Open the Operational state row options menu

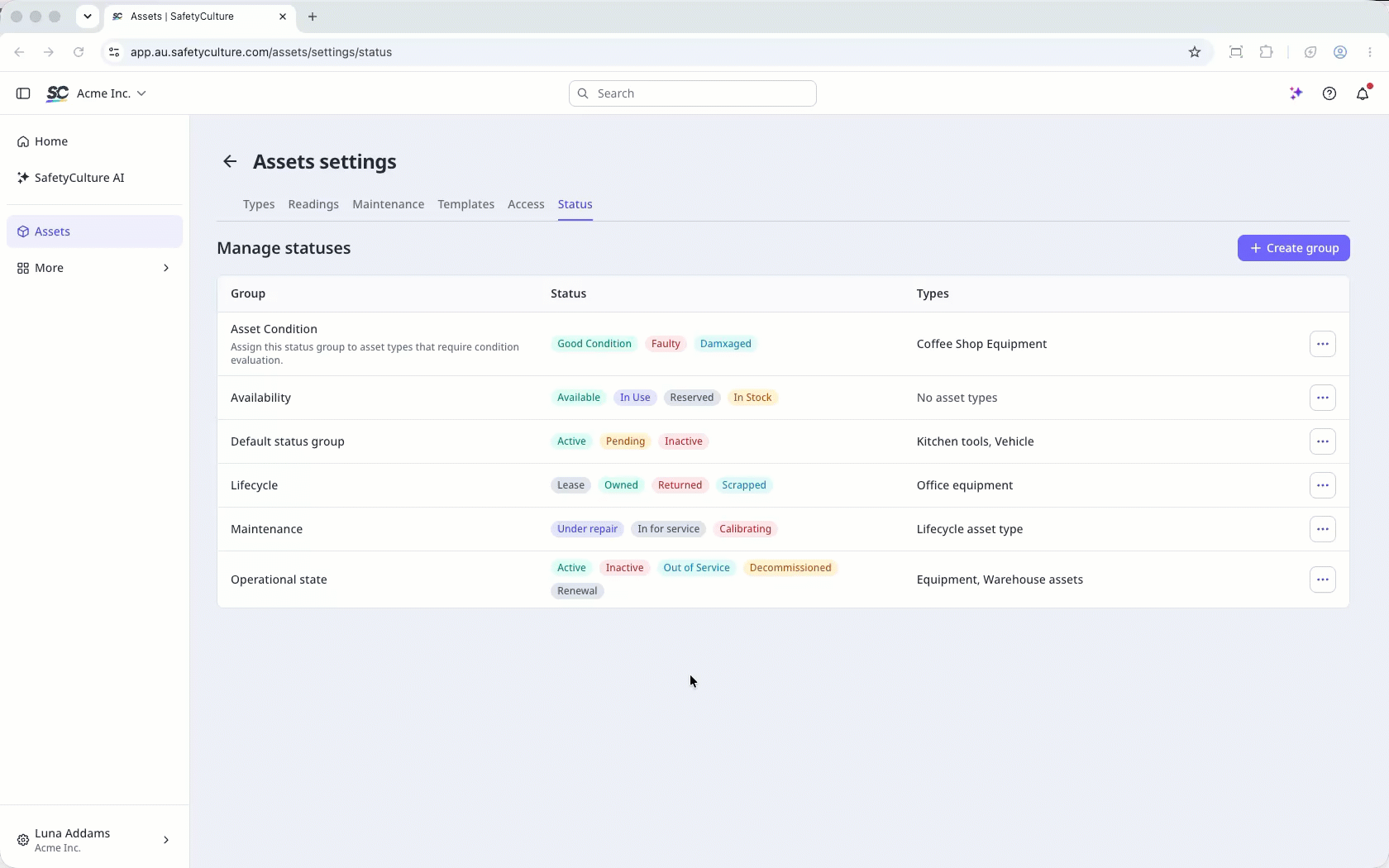click(1323, 579)
